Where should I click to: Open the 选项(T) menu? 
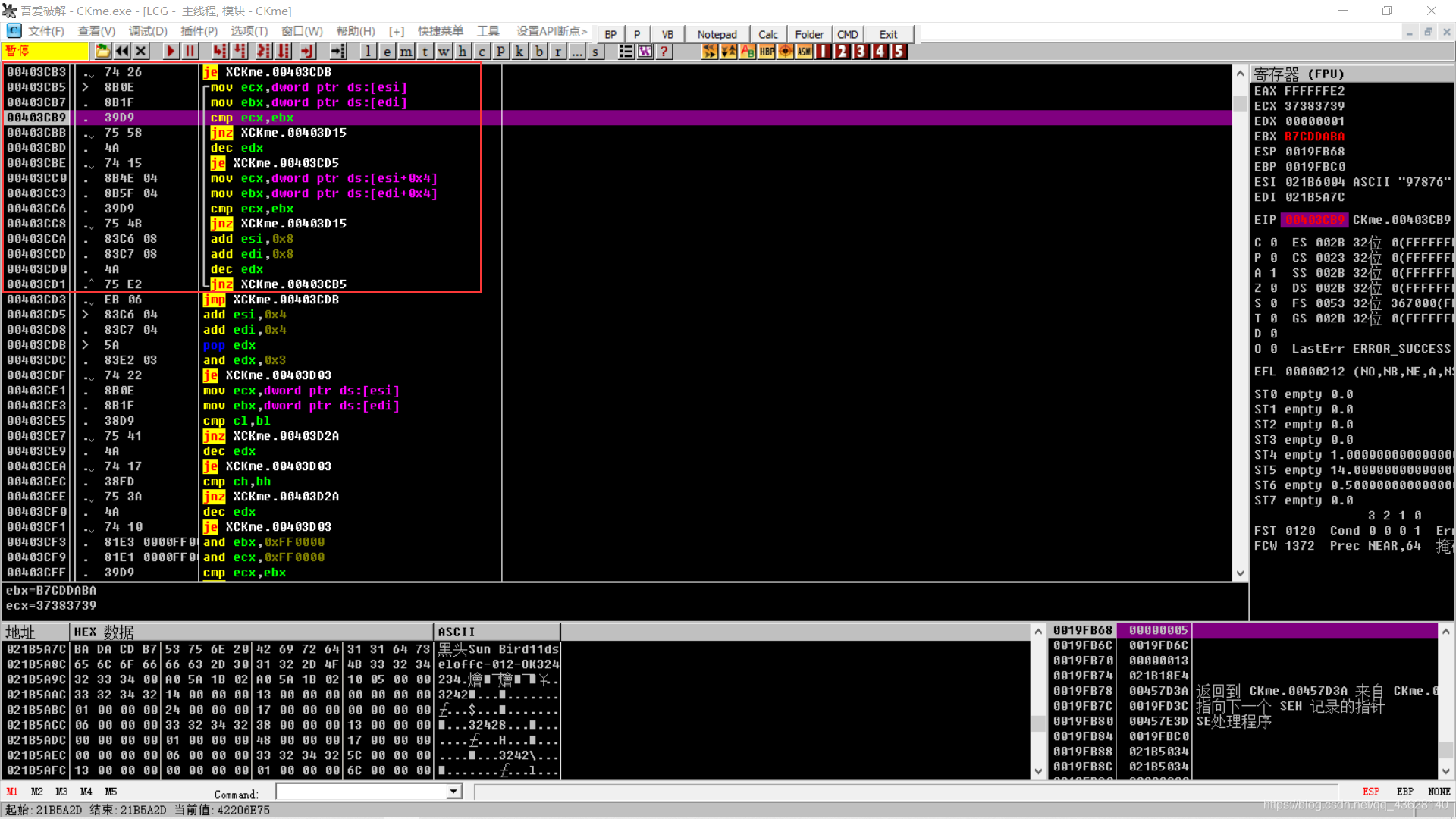[x=249, y=31]
